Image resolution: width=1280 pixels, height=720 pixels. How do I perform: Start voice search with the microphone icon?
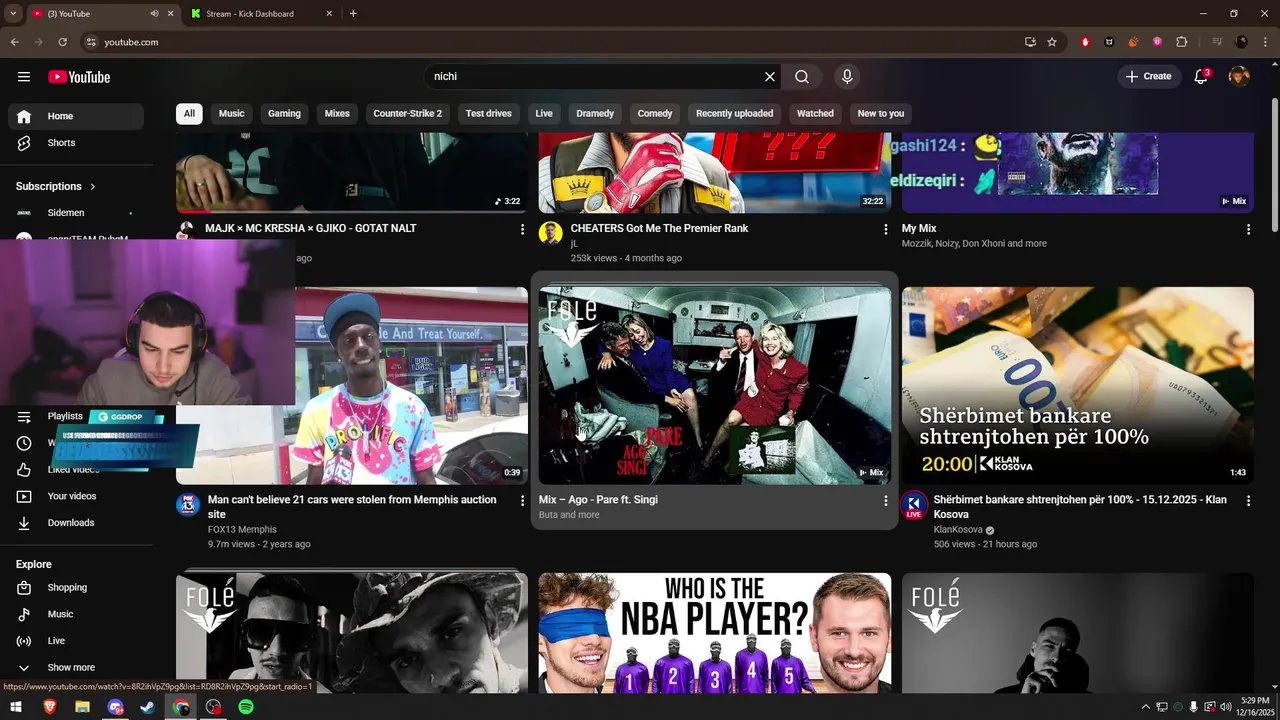coord(847,77)
